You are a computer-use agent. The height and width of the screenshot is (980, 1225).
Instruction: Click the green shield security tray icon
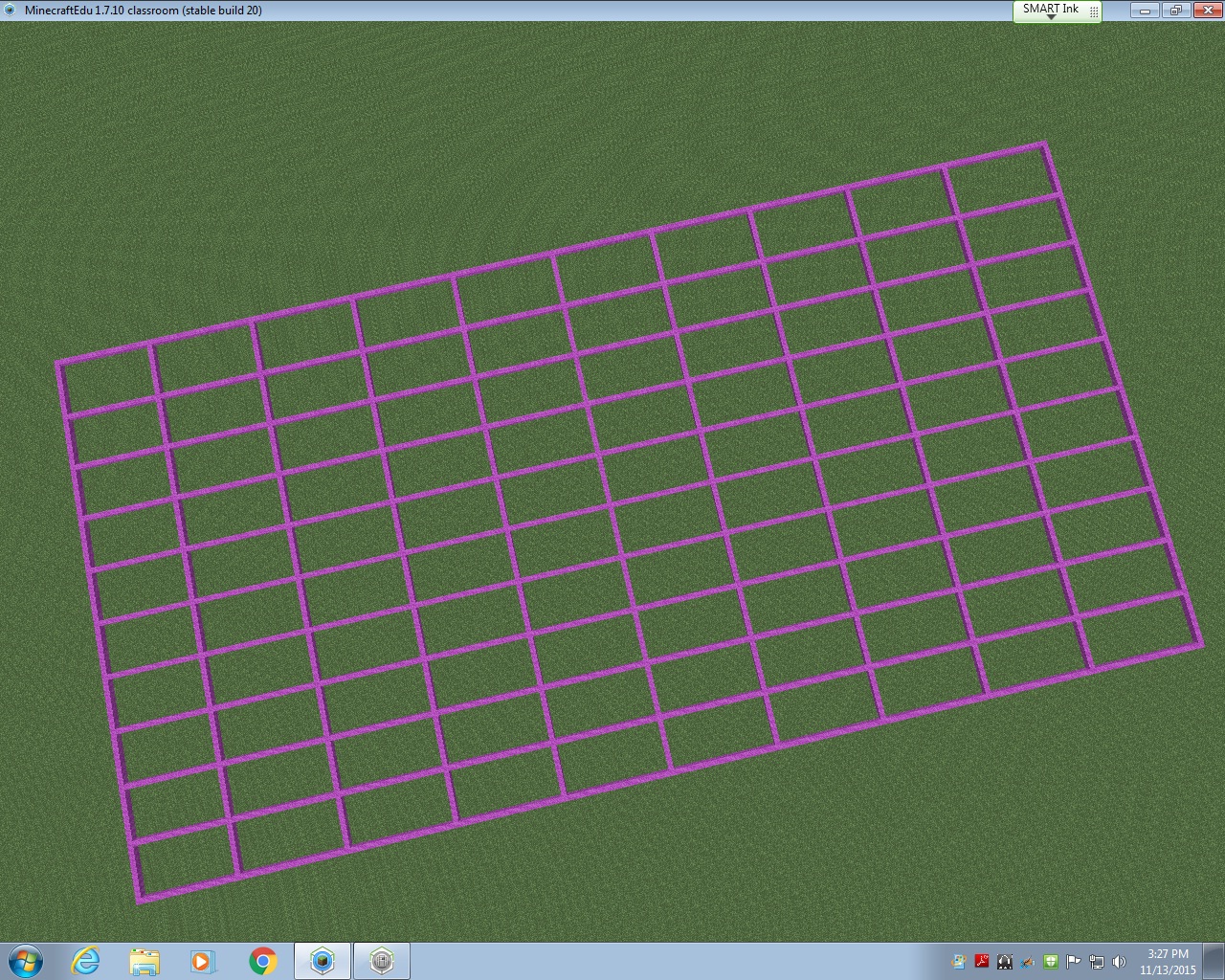[x=1050, y=961]
